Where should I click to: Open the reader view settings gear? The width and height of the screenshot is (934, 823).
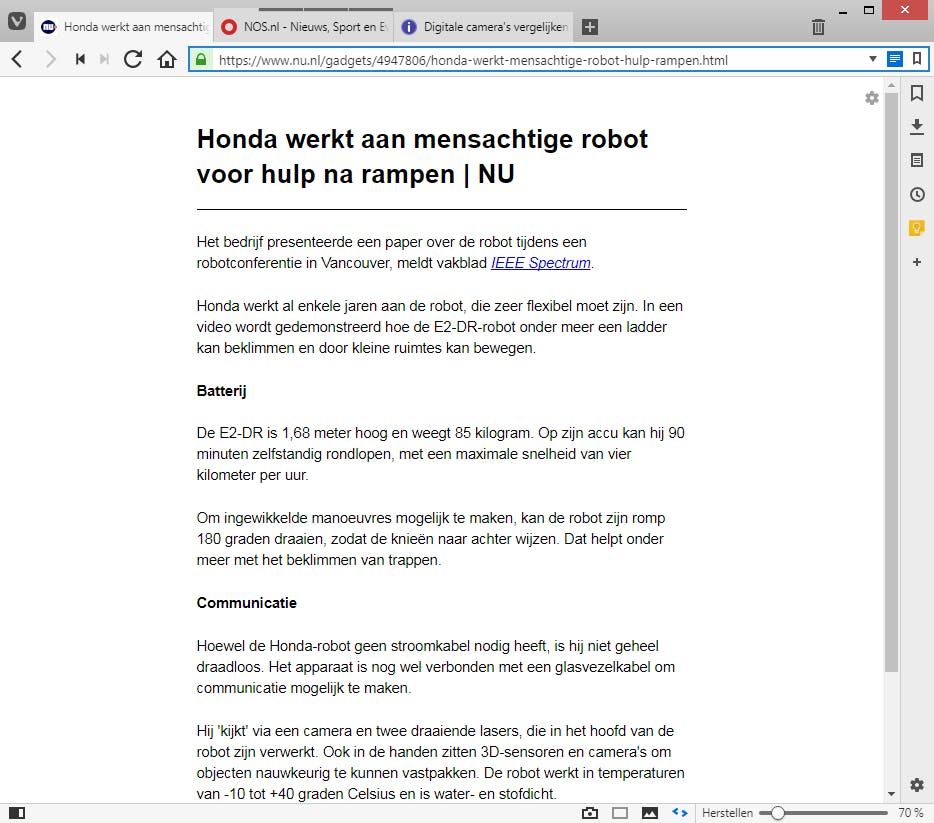pyautogui.click(x=872, y=98)
